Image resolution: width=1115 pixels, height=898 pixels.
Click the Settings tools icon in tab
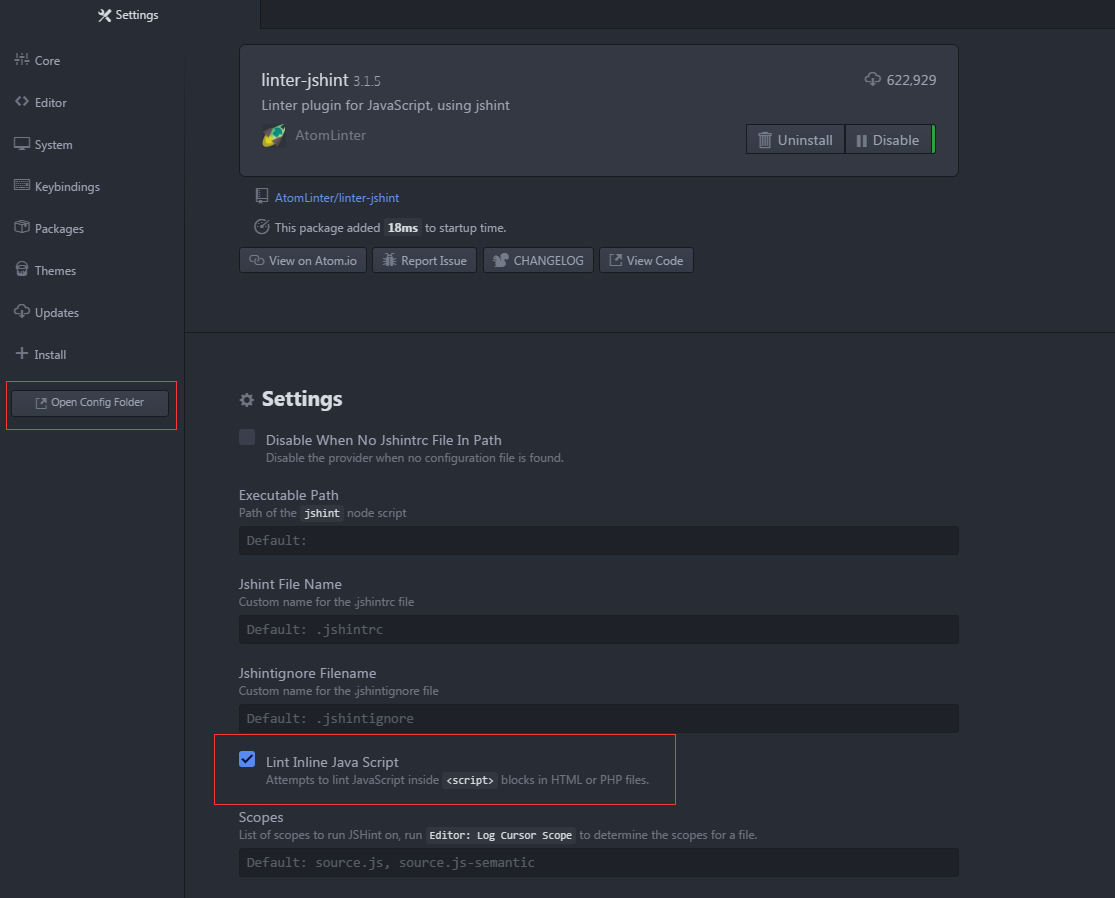[x=105, y=15]
